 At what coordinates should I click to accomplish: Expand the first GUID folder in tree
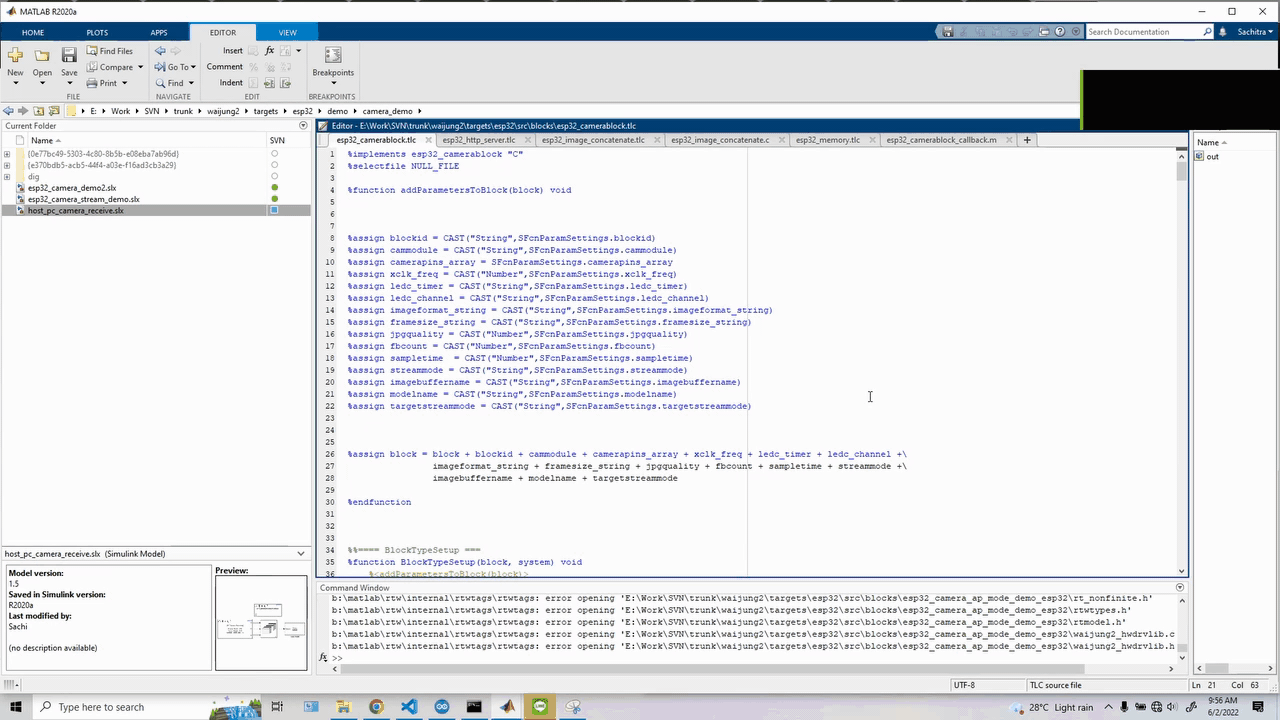point(7,154)
